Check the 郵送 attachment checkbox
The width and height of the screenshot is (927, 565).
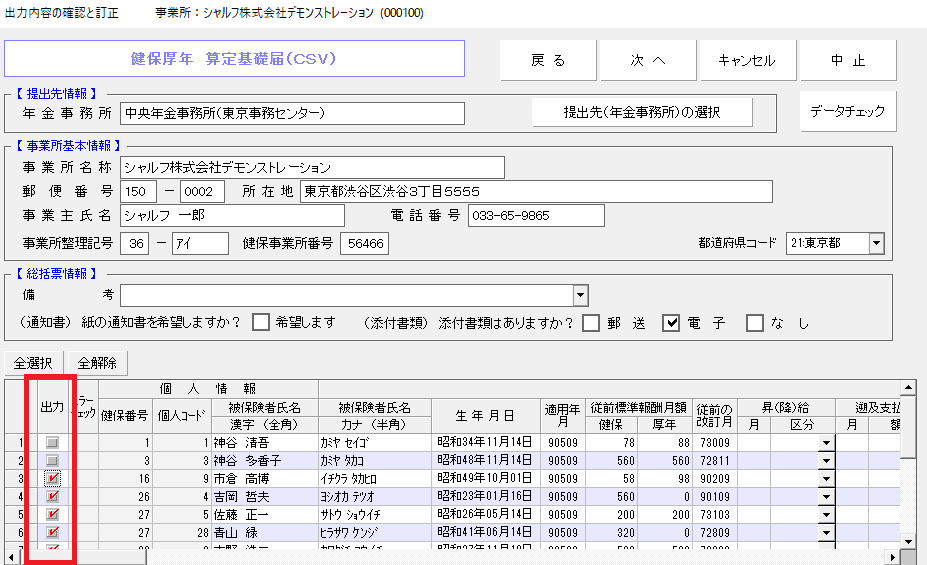[x=592, y=322]
